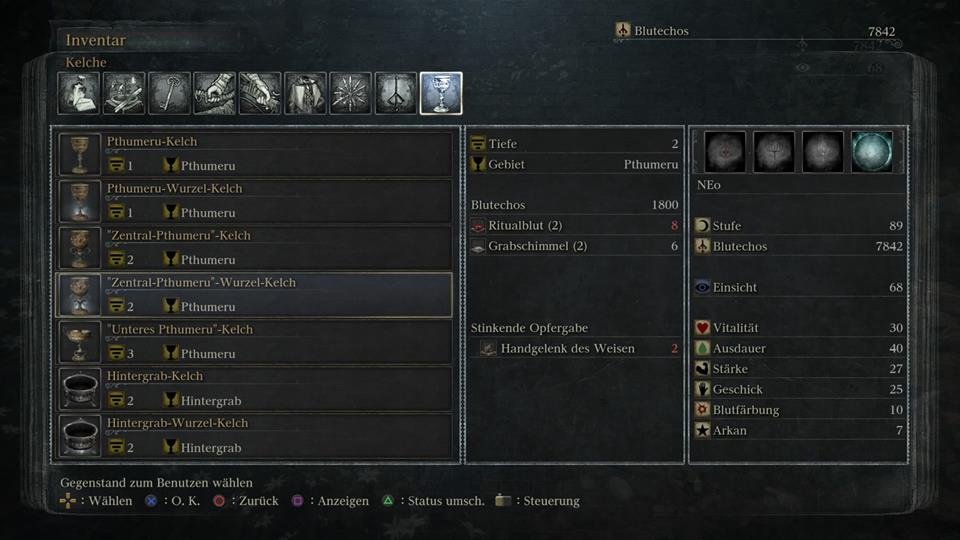The image size is (960, 540).
Task: Select the "Unteres Pthumeru"-Kelch entry
Action: pos(255,342)
